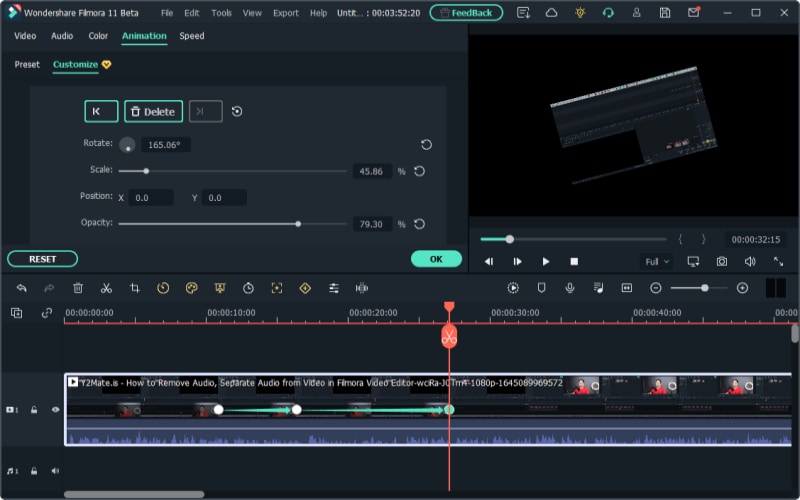Jump to previous keyframe button
Screen dimensions: 800x500
pyautogui.click(x=101, y=111)
